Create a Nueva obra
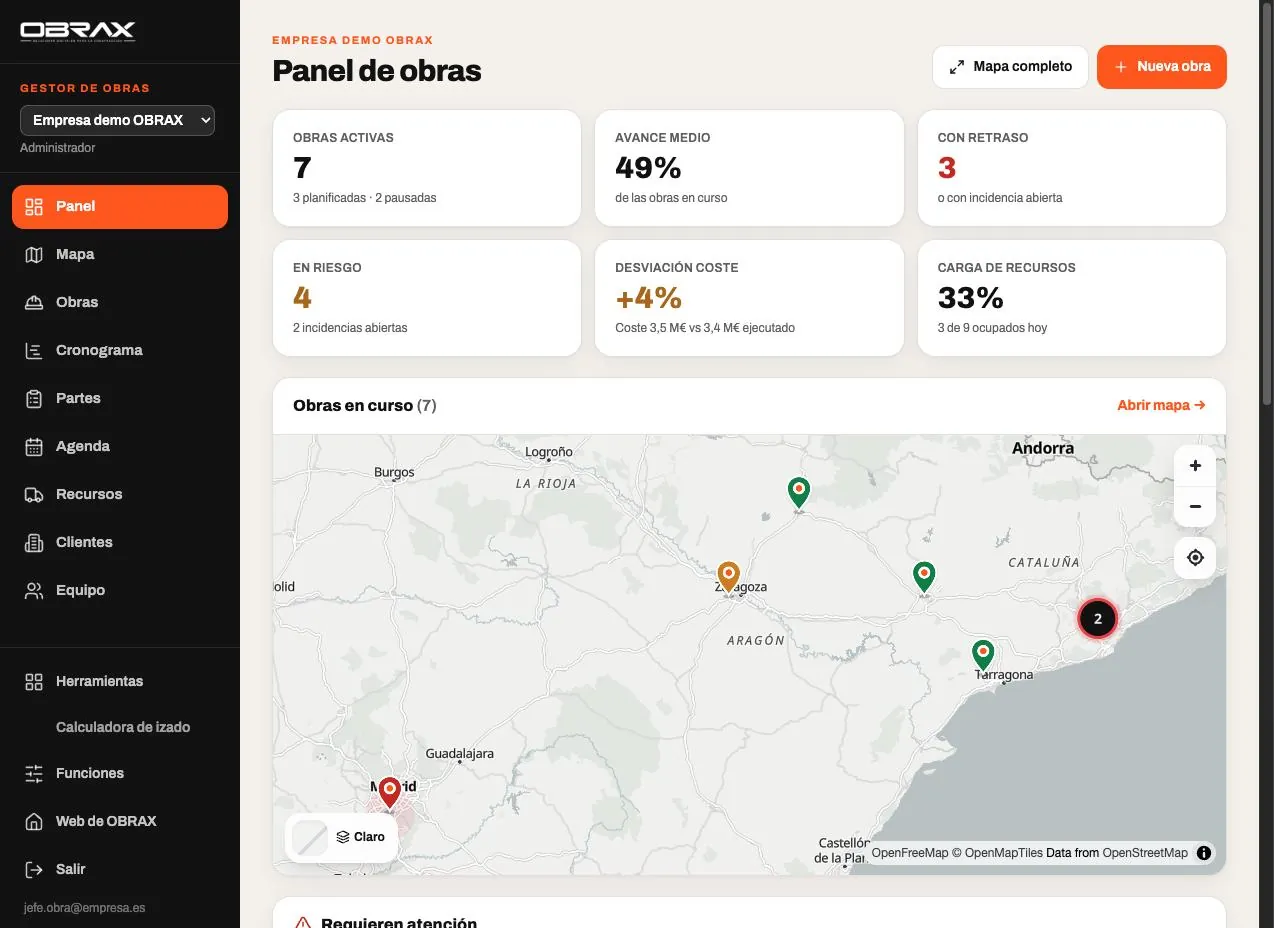Viewport: 1274px width, 928px height. [x=1162, y=67]
